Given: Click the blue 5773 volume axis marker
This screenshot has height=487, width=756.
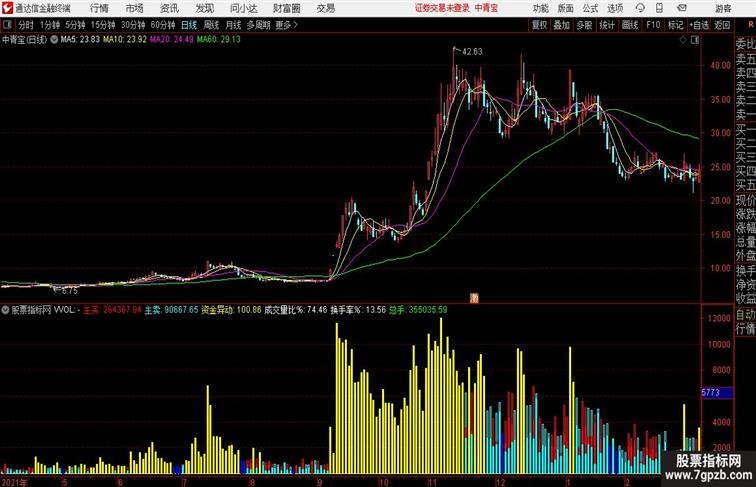Looking at the screenshot, I should (717, 393).
